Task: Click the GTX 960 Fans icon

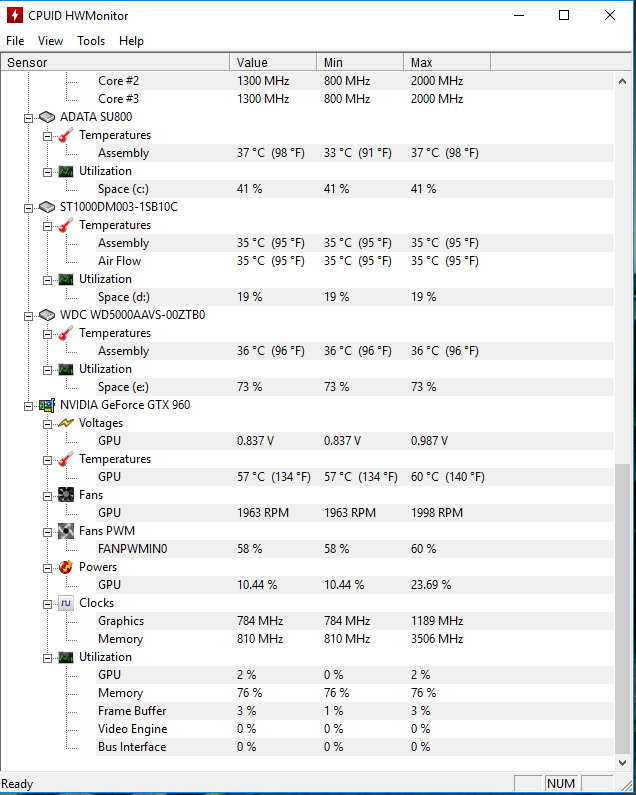Action: (65, 495)
